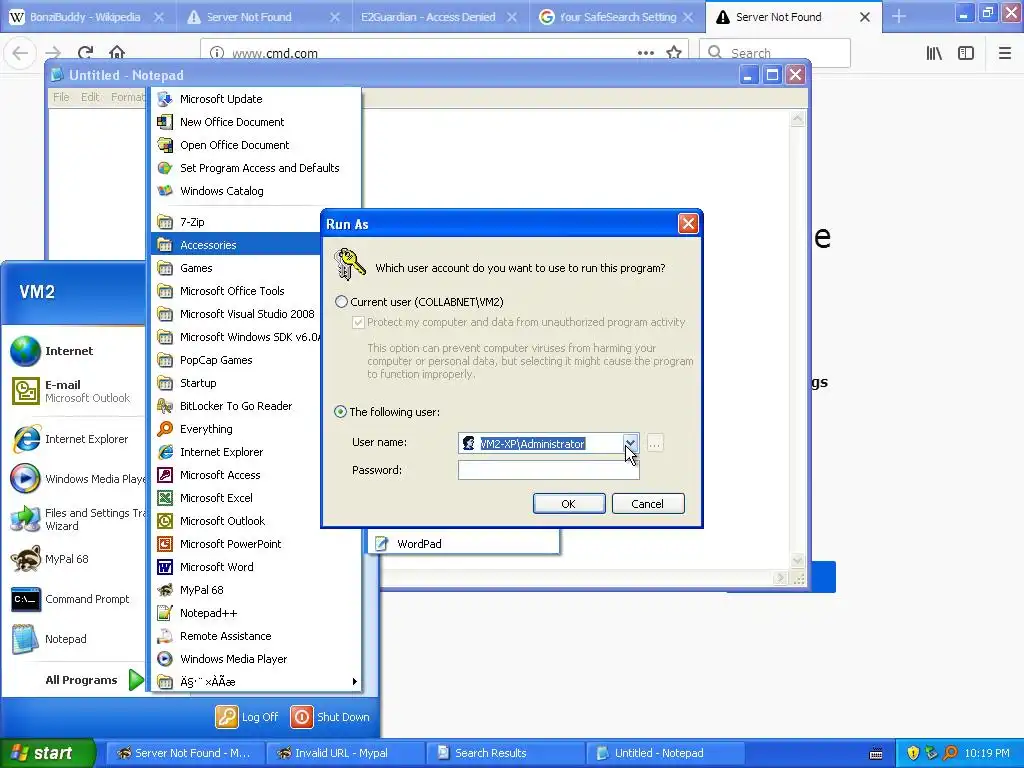Image resolution: width=1024 pixels, height=768 pixels.
Task: Click into the Password field
Action: [549, 470]
